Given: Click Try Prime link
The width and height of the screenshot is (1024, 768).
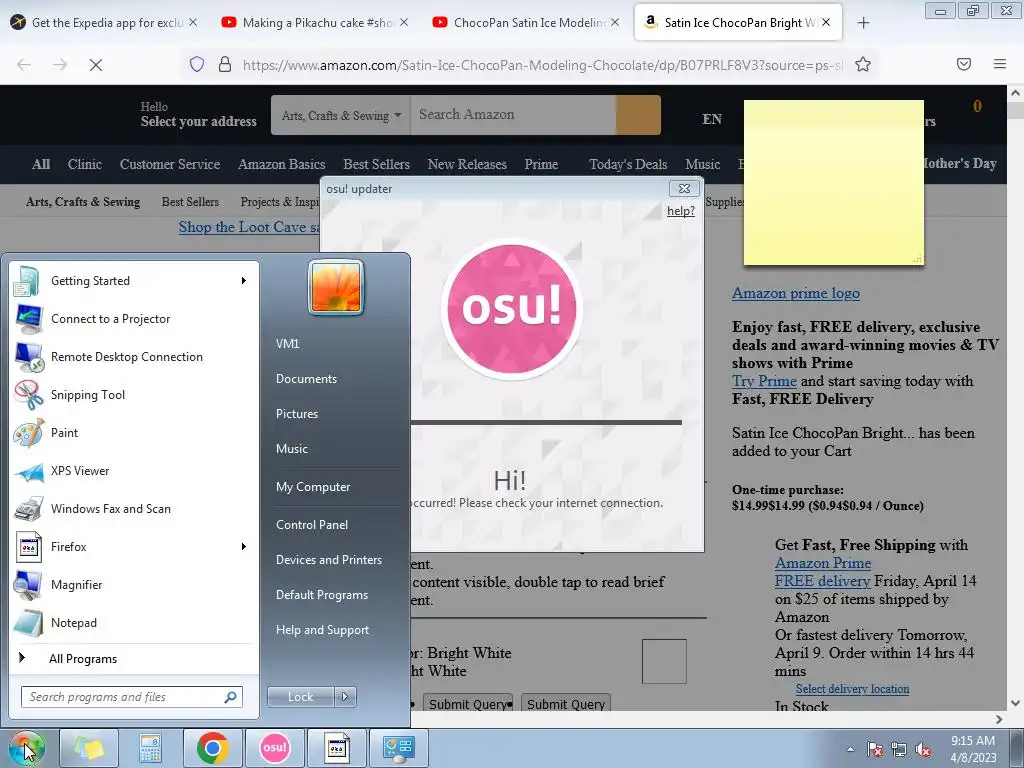Looking at the screenshot, I should 764,381.
